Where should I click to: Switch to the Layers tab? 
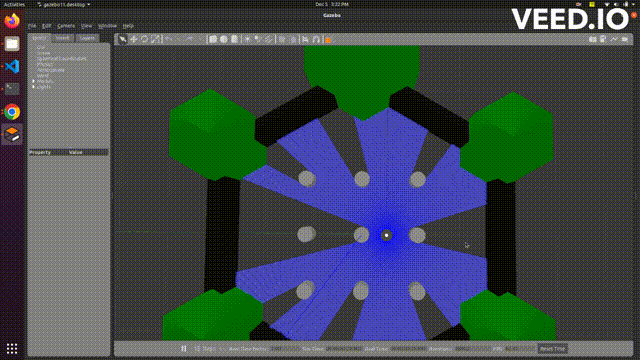pos(87,38)
